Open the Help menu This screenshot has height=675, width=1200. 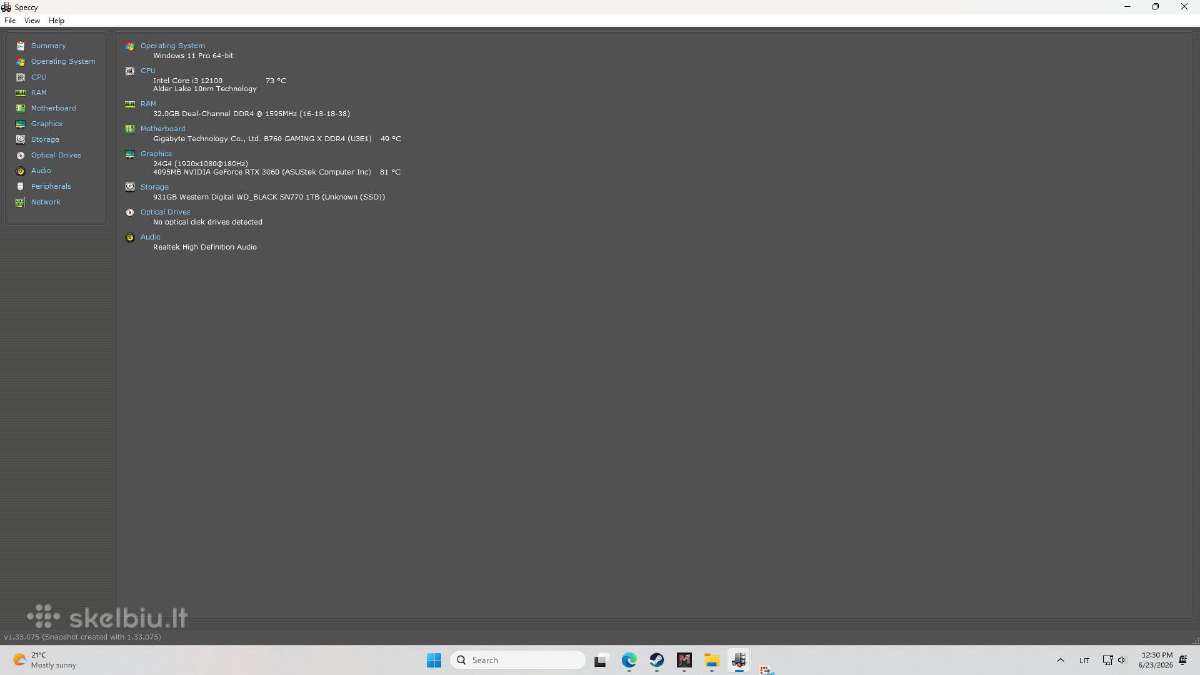56,20
